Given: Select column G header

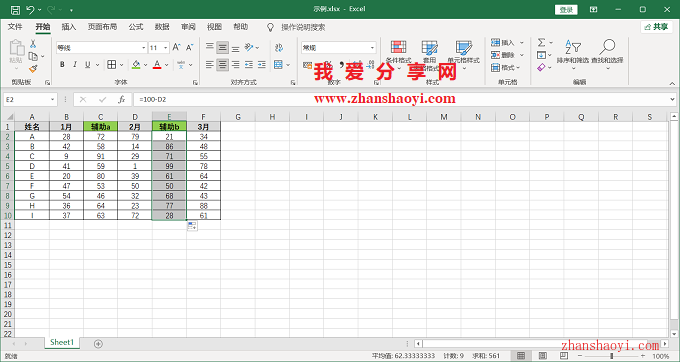Looking at the screenshot, I should coord(238,117).
